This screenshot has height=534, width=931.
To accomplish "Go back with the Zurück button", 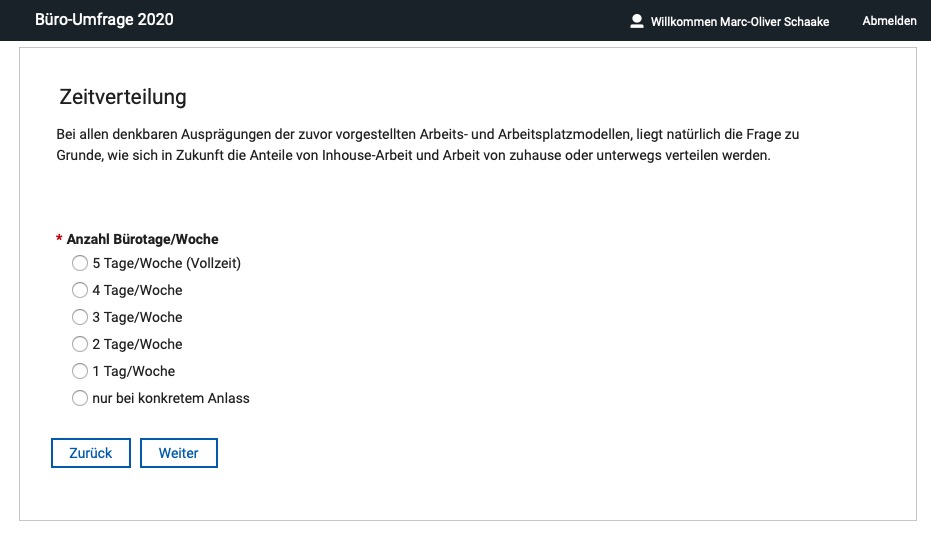I will [x=91, y=453].
